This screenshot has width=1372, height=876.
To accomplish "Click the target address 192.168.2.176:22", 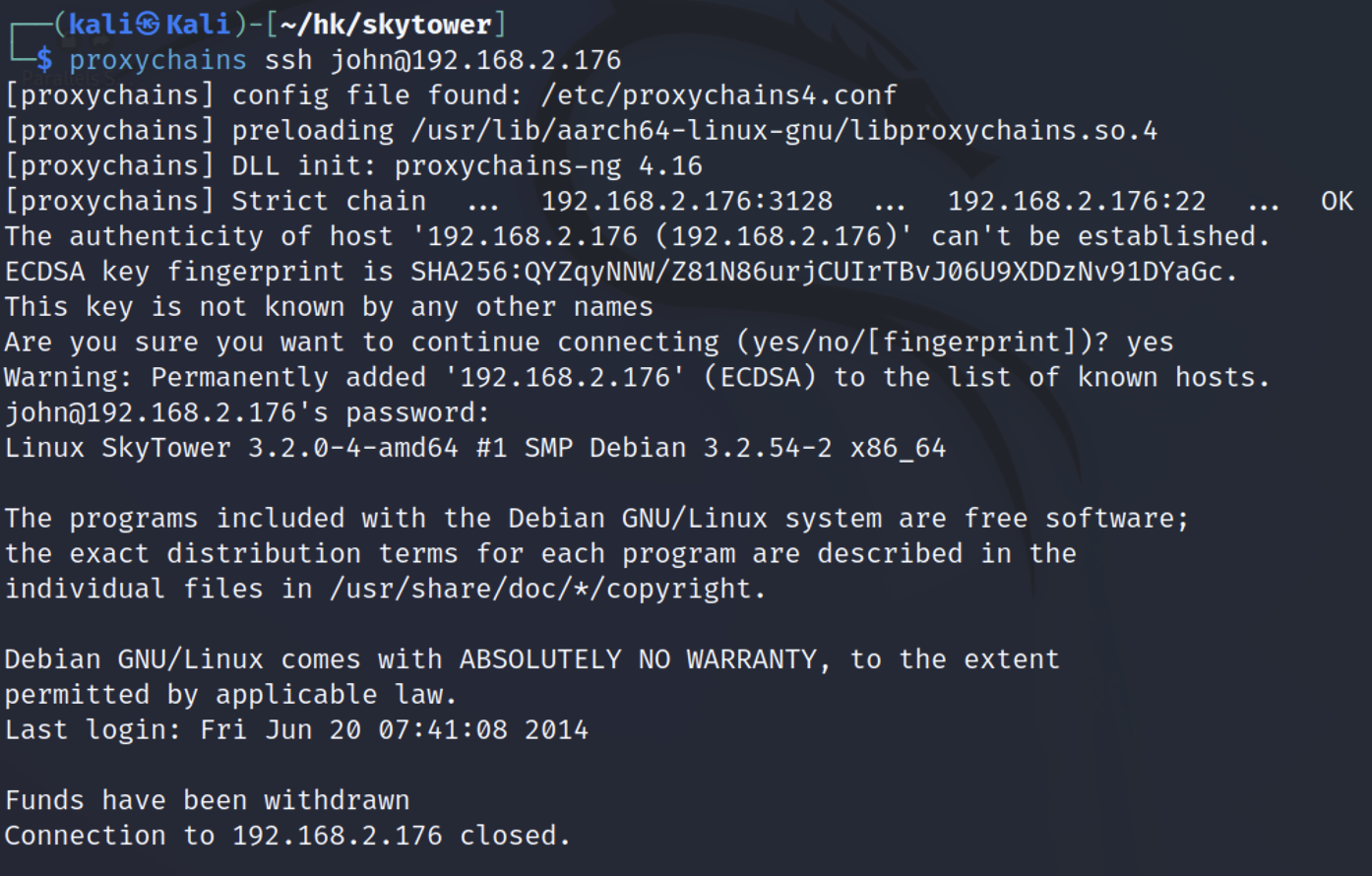I will click(1077, 202).
